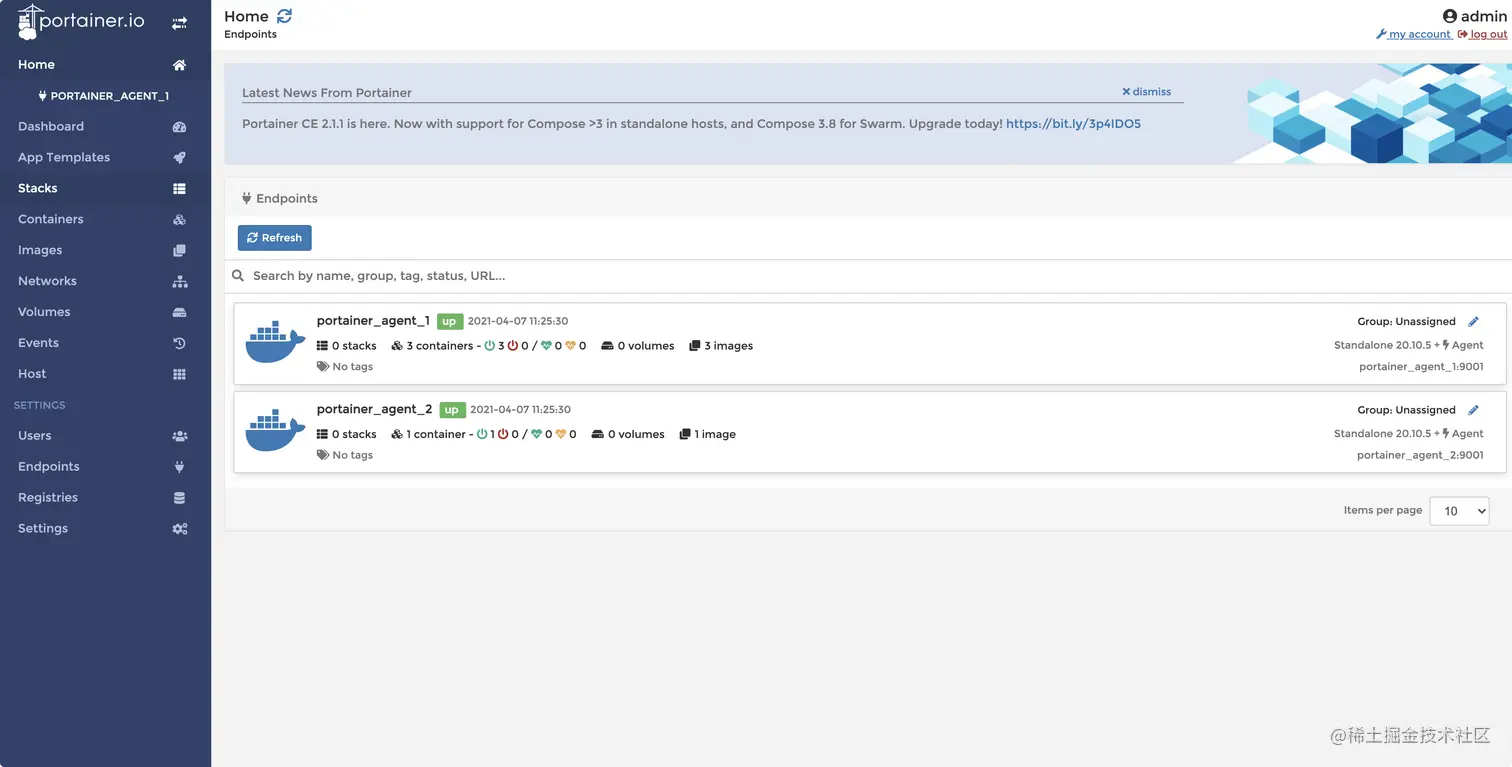Screen dimensions: 1512x767
Task: Click the Users group icon
Action: [179, 437]
